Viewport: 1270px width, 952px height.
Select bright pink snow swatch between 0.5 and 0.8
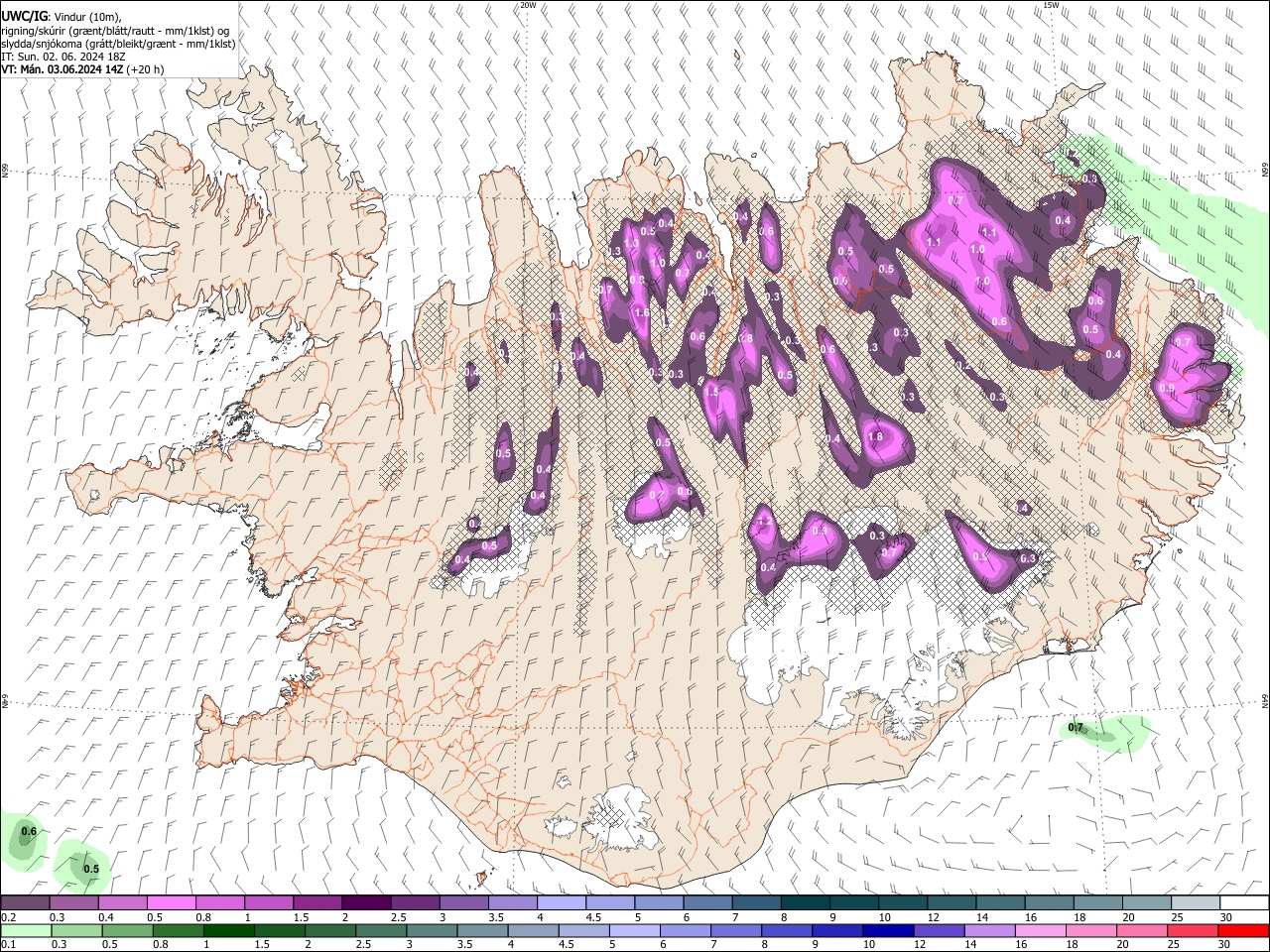[171, 902]
